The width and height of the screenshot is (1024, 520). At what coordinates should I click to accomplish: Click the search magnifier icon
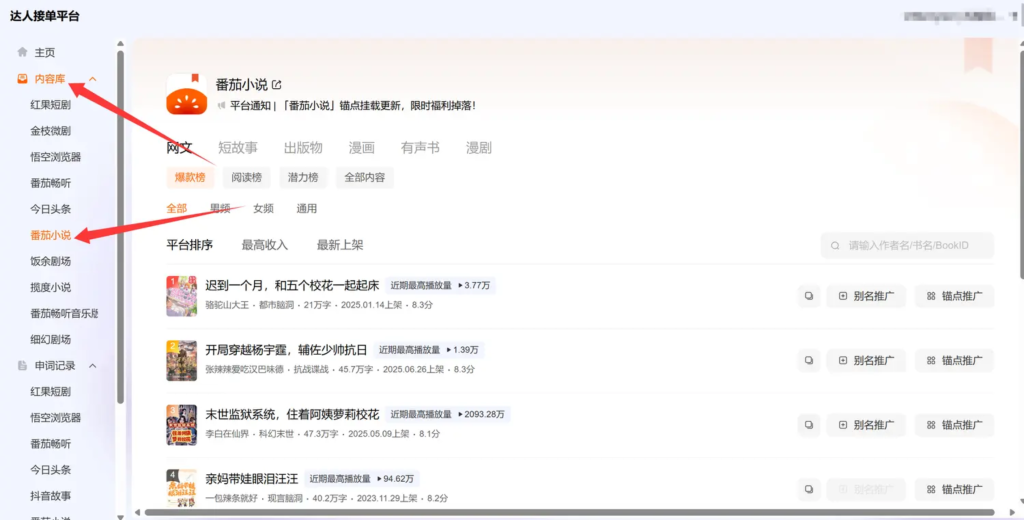click(835, 246)
